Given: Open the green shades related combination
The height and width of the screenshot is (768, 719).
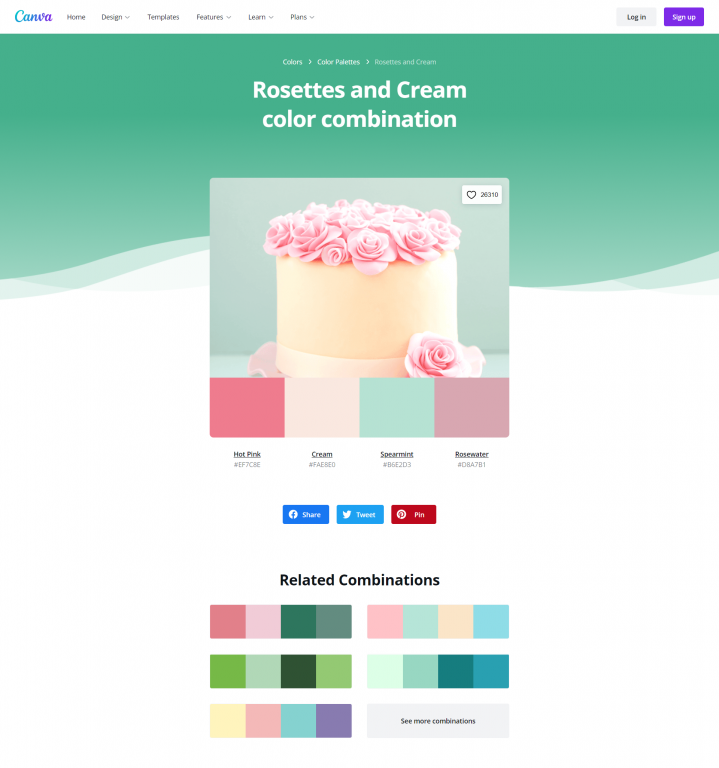Looking at the screenshot, I should pos(281,671).
